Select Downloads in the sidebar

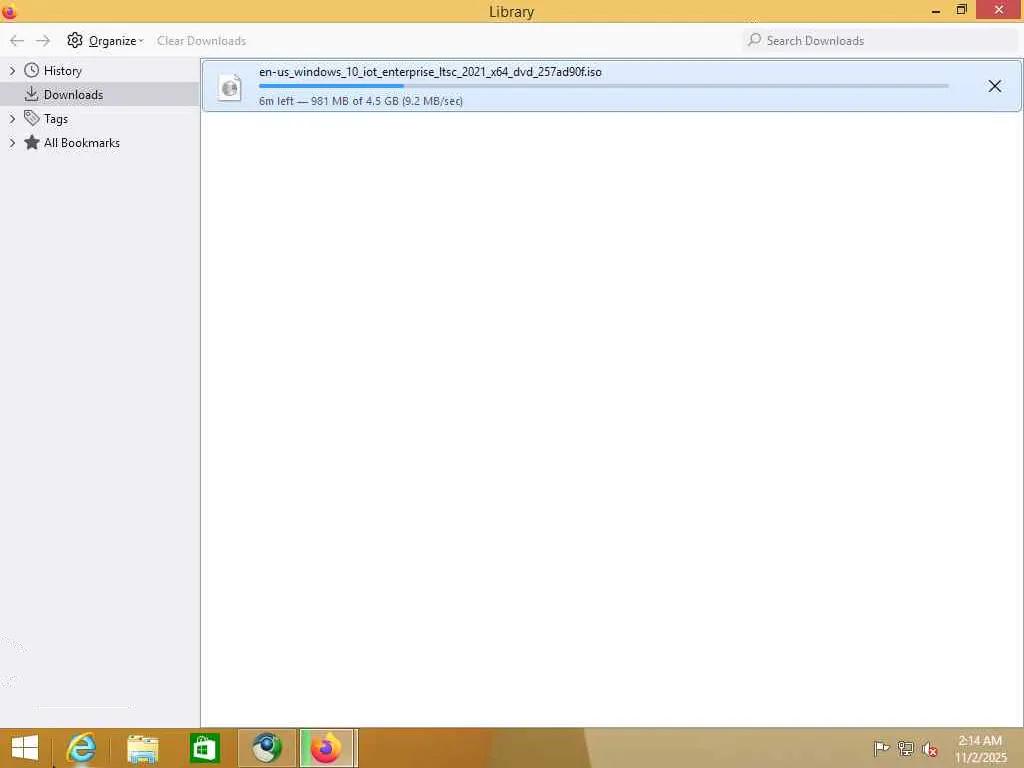pos(99,94)
